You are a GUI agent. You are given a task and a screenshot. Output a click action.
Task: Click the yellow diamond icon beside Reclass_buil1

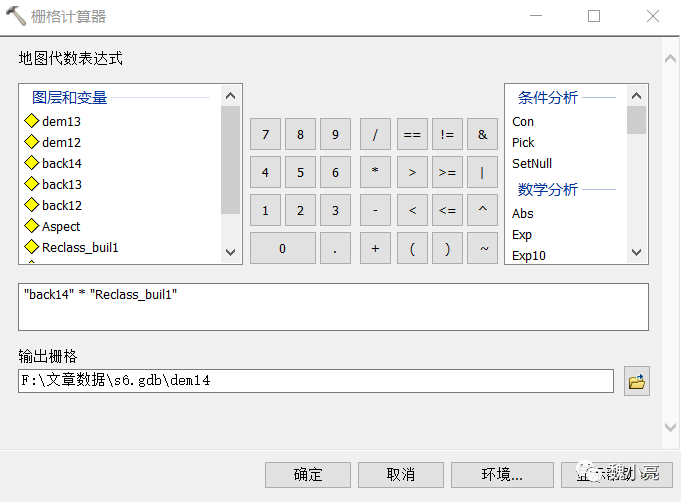(x=32, y=247)
